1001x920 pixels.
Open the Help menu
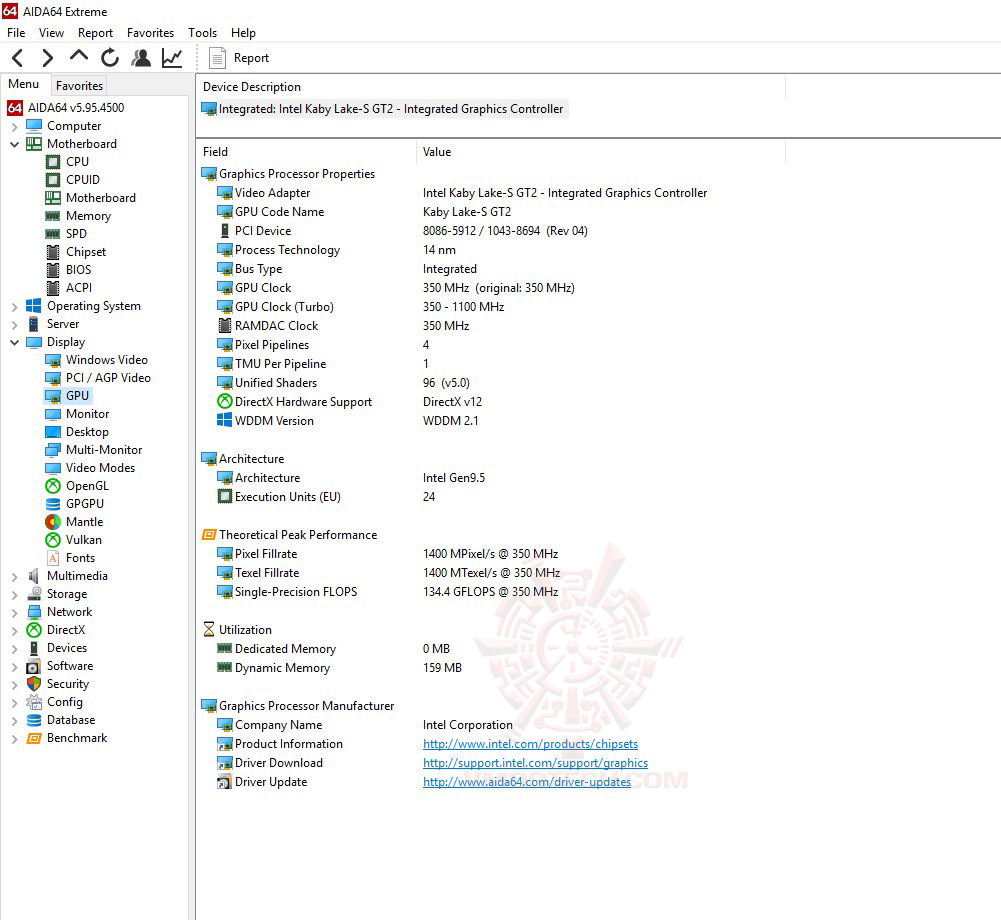pyautogui.click(x=243, y=33)
